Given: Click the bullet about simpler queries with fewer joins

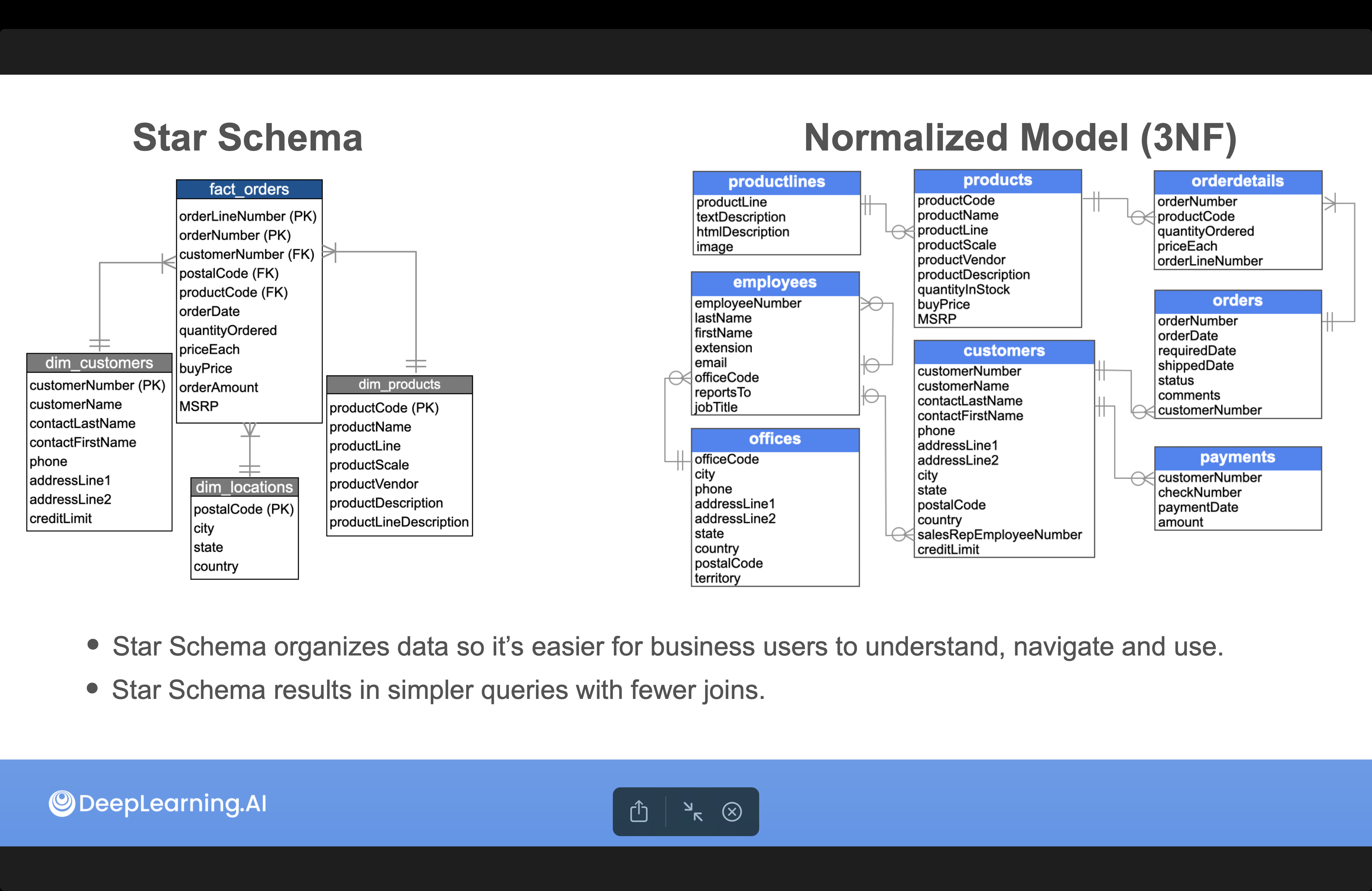Looking at the screenshot, I should pos(438,690).
